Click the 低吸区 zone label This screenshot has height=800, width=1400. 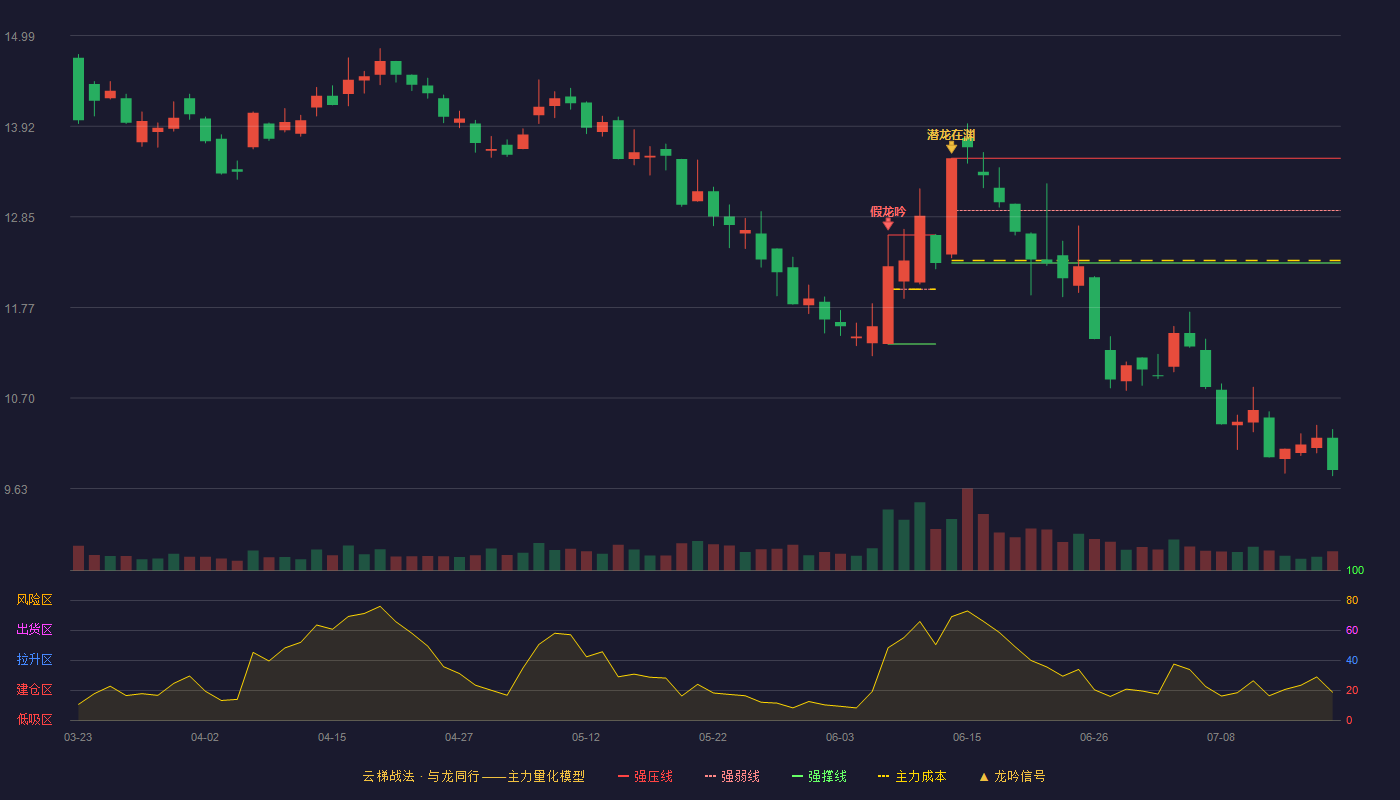tap(34, 719)
